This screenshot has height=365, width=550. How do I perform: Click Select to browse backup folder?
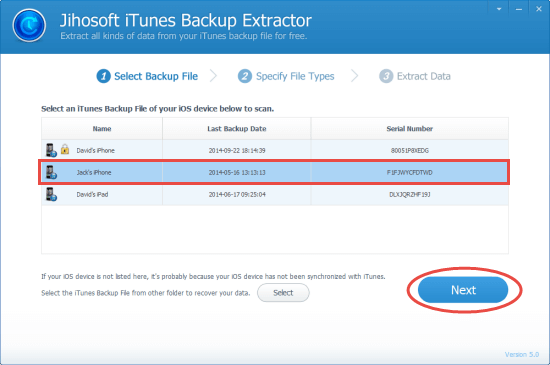pos(283,293)
